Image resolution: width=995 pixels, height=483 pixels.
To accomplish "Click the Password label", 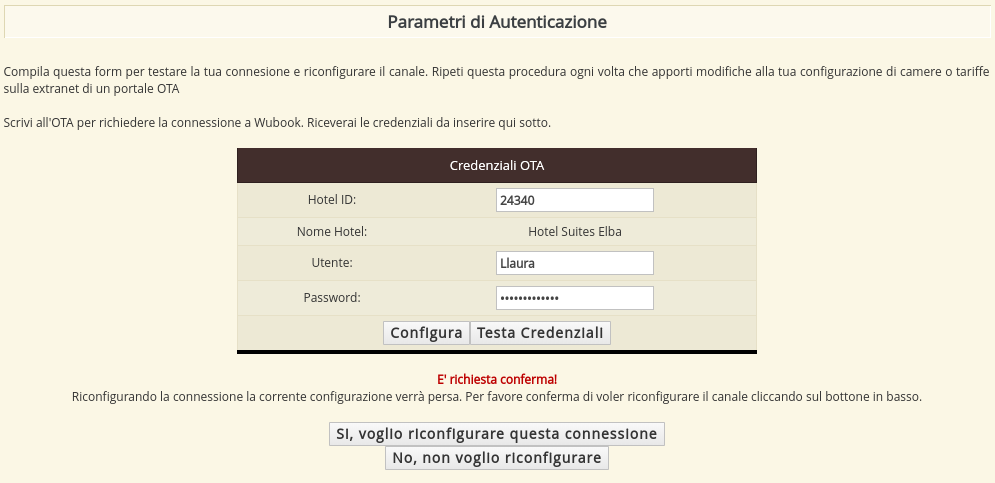I will (x=332, y=297).
